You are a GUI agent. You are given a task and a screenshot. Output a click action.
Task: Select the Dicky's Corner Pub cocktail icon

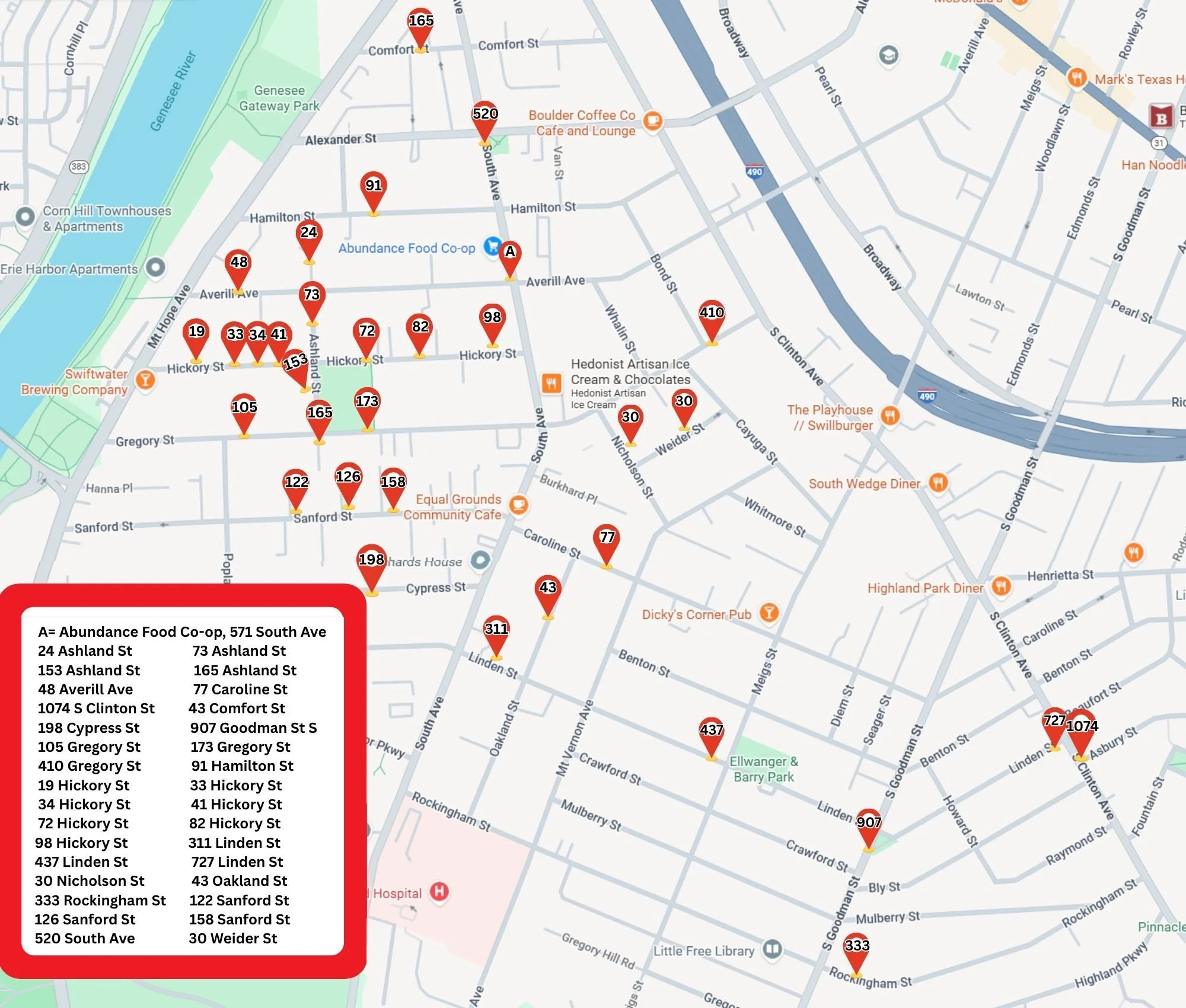pos(769,613)
